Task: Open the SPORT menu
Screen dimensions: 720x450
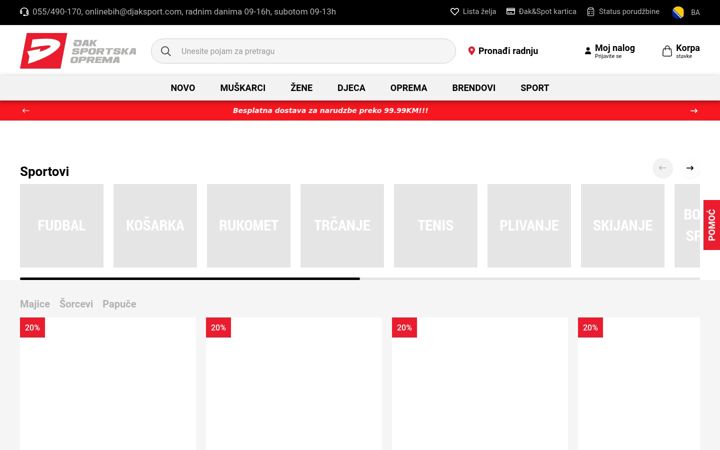Action: 534,88
